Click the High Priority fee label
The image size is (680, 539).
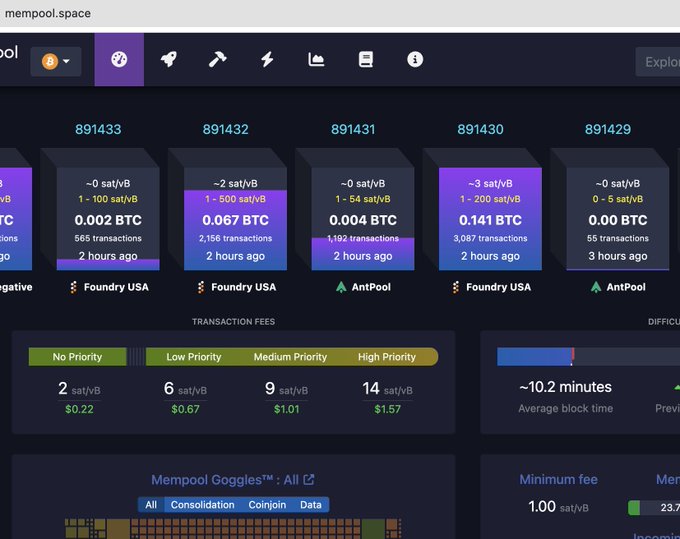pos(387,357)
